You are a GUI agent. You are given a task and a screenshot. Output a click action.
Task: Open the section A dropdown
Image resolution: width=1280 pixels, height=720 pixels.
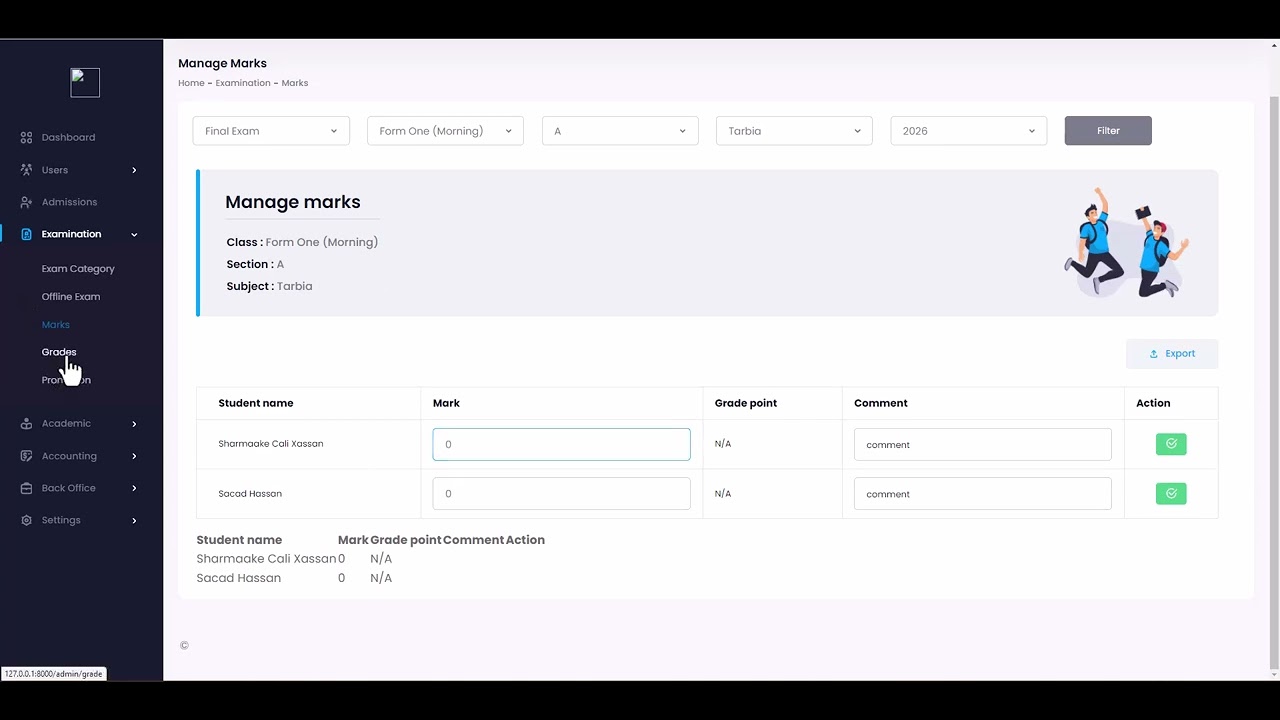pos(620,131)
